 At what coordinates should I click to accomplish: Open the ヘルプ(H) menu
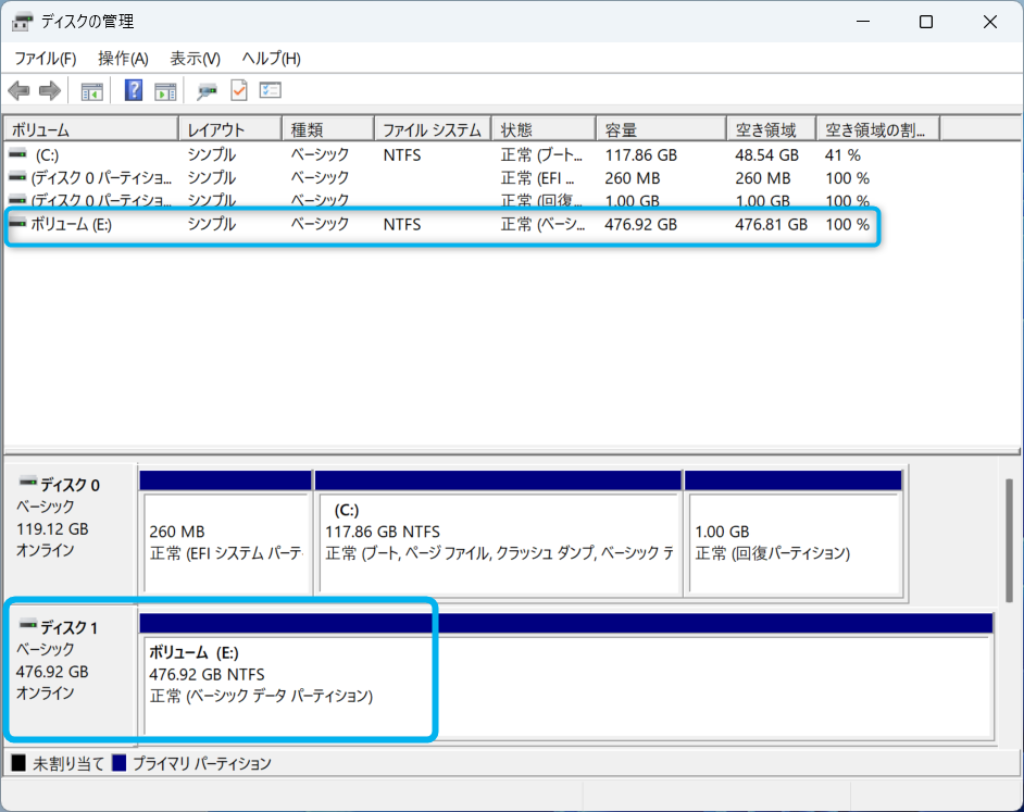[x=271, y=58]
